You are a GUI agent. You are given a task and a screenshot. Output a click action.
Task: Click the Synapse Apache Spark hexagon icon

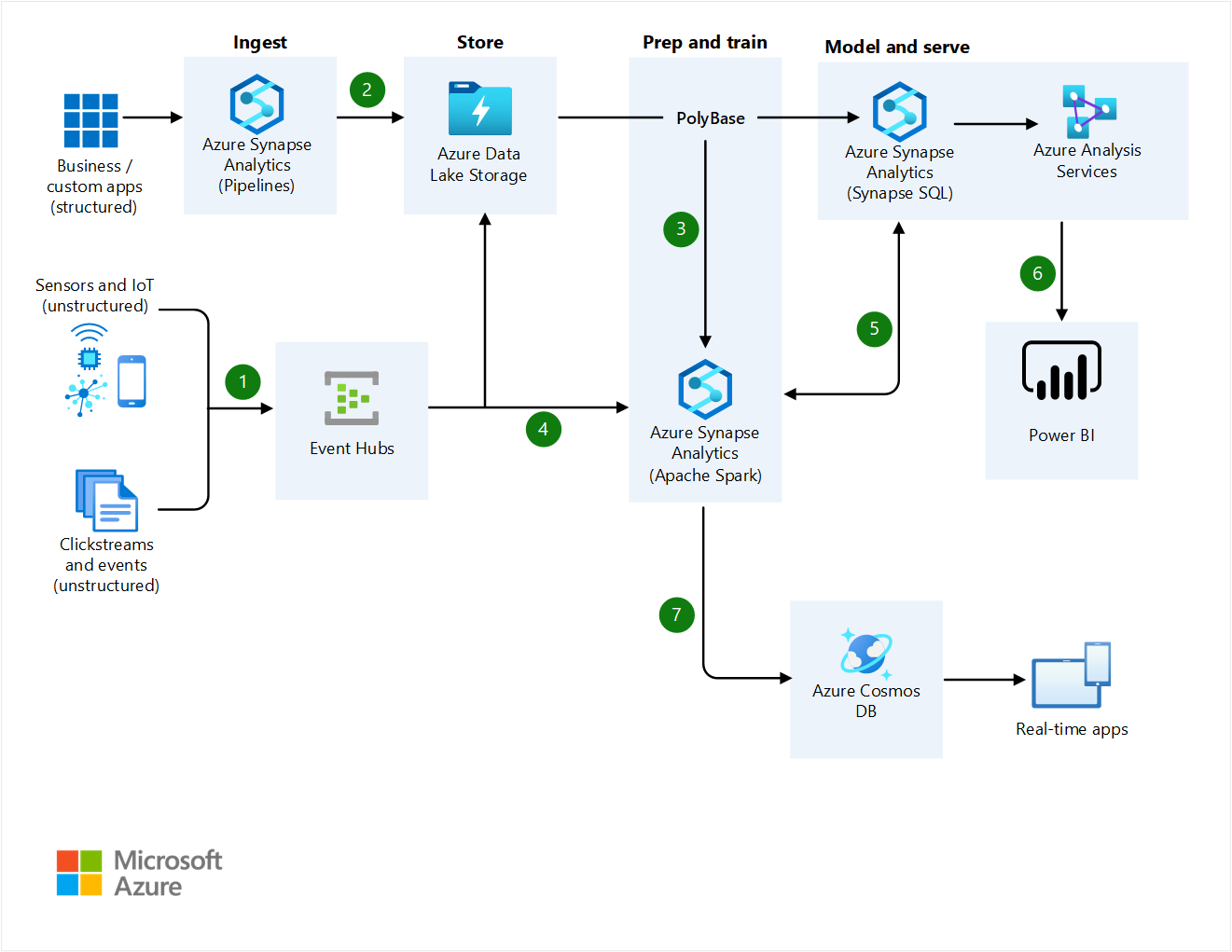coord(705,389)
